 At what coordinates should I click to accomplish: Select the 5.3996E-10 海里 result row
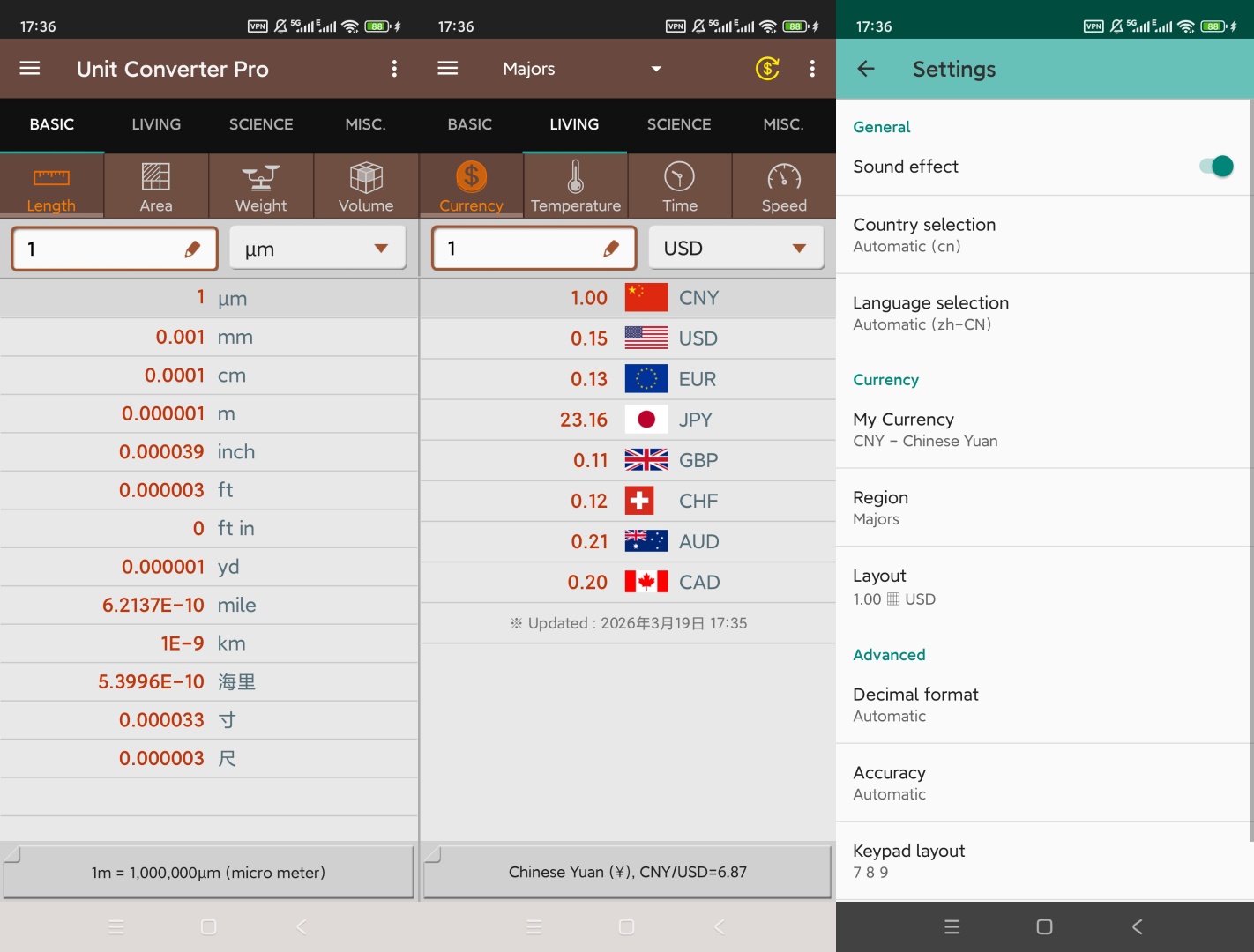tap(209, 682)
